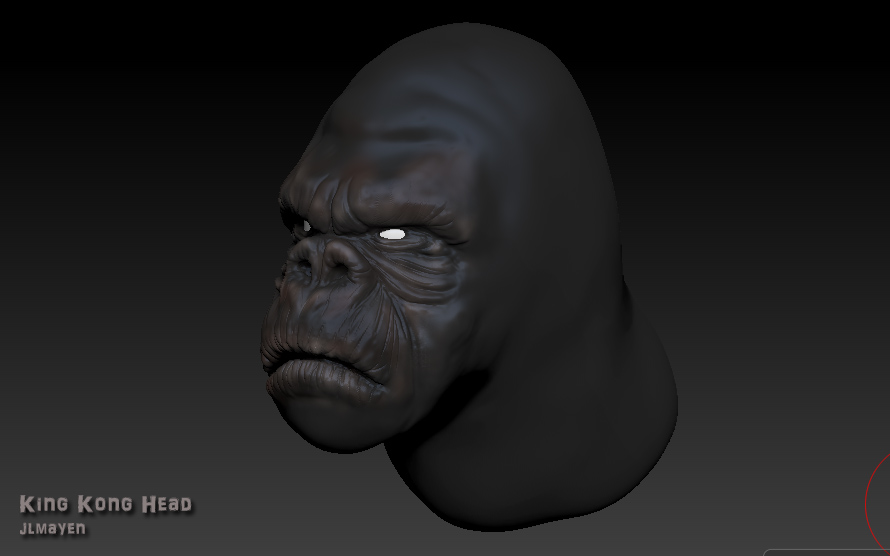
Task: Click the King Kong Head title text
Action: pyautogui.click(x=106, y=504)
